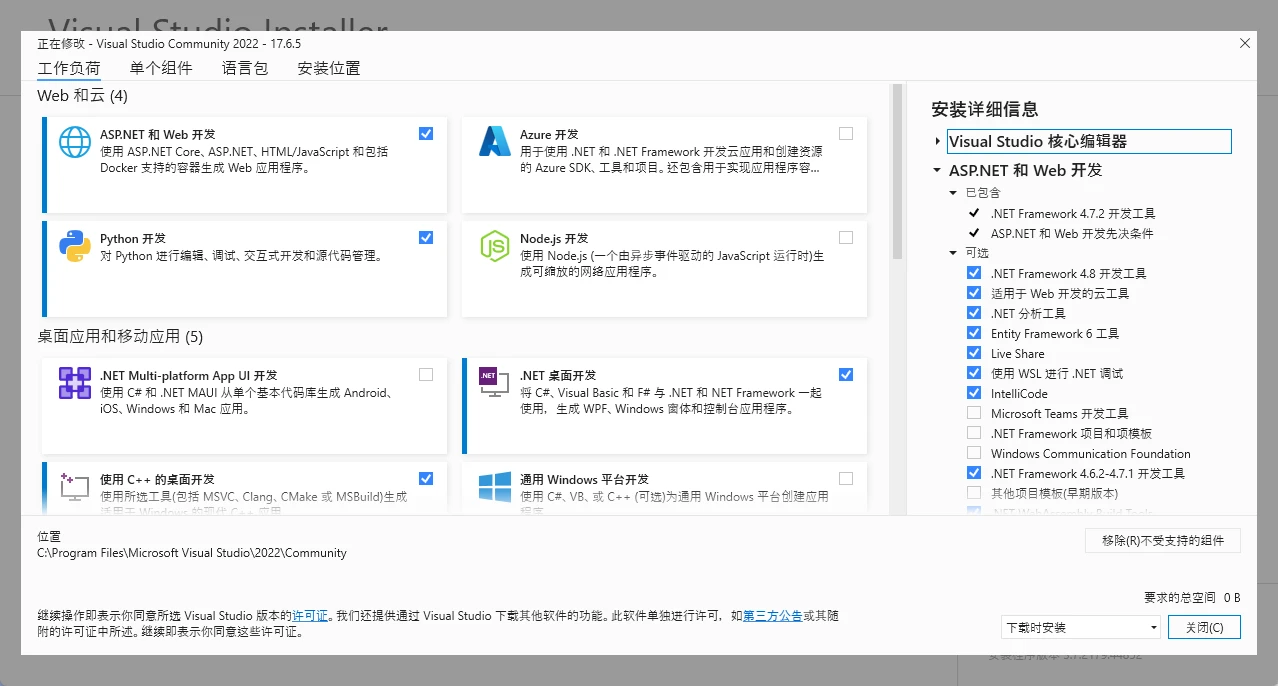Uncheck Entity Framework 6 工具 option
This screenshot has width=1278, height=686.
(x=974, y=333)
